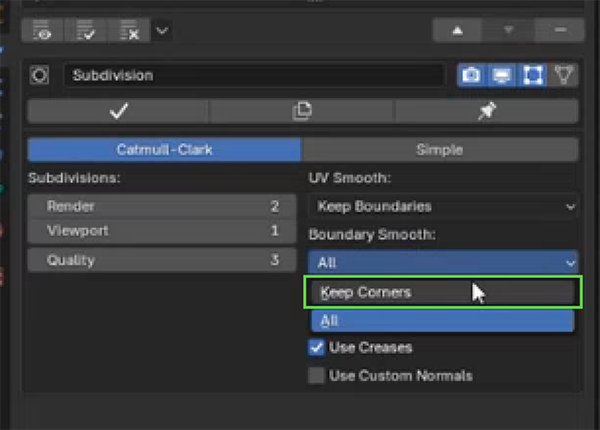The width and height of the screenshot is (600, 430).
Task: Uncheck the Use Creases checkbox
Action: (x=316, y=348)
